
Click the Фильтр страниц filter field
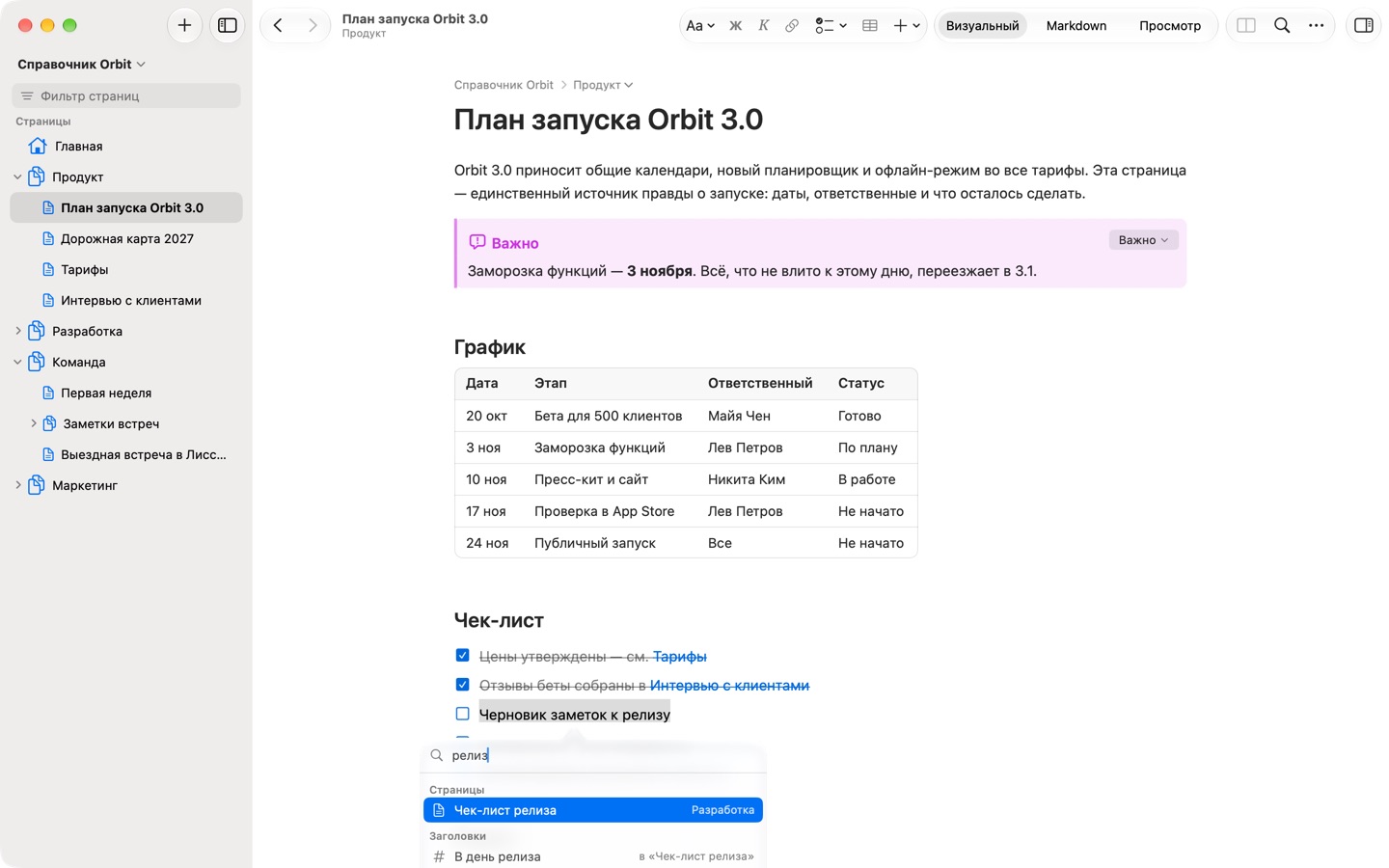pyautogui.click(x=126, y=95)
